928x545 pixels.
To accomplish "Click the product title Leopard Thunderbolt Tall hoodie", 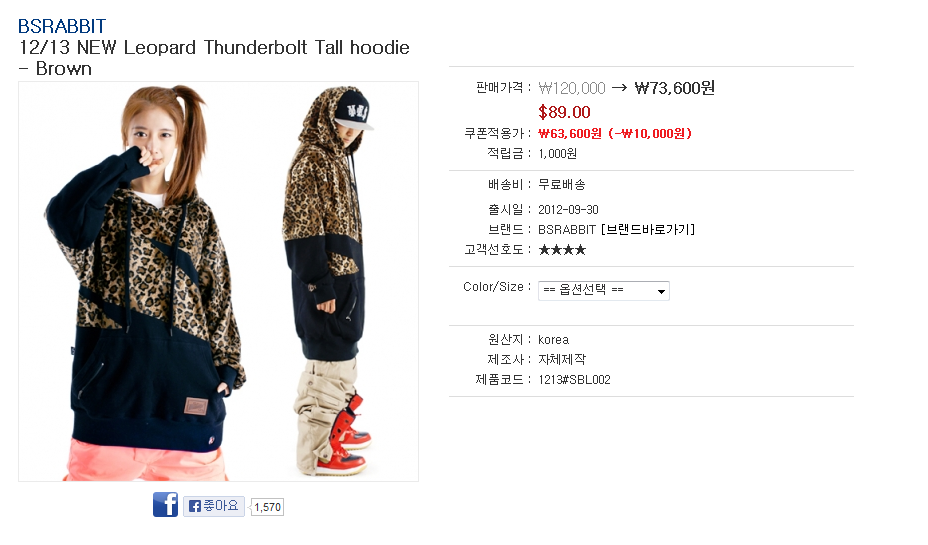I will (x=214, y=57).
